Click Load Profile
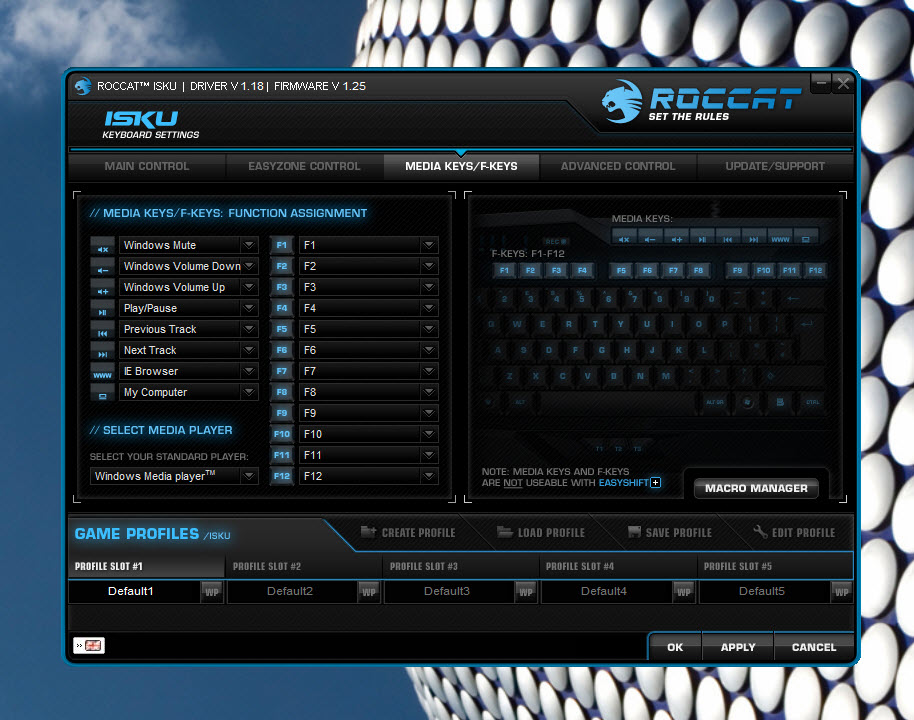914x720 pixels. click(541, 533)
